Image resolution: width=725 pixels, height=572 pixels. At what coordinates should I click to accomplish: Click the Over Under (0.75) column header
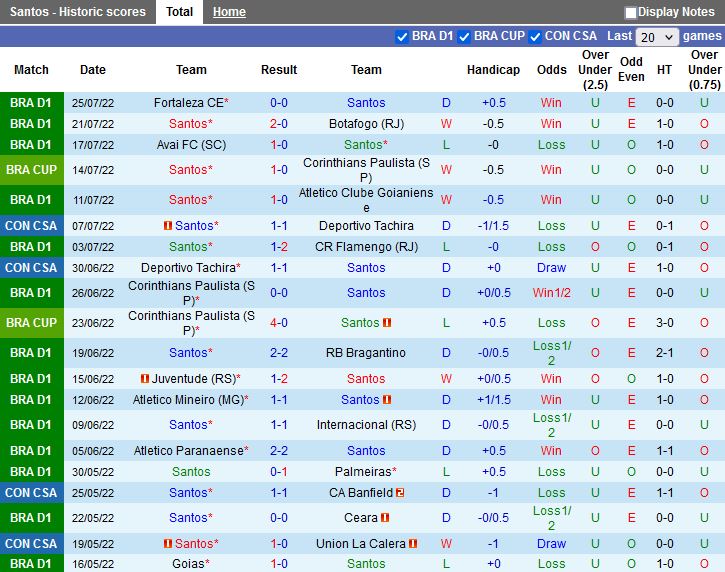coord(704,70)
